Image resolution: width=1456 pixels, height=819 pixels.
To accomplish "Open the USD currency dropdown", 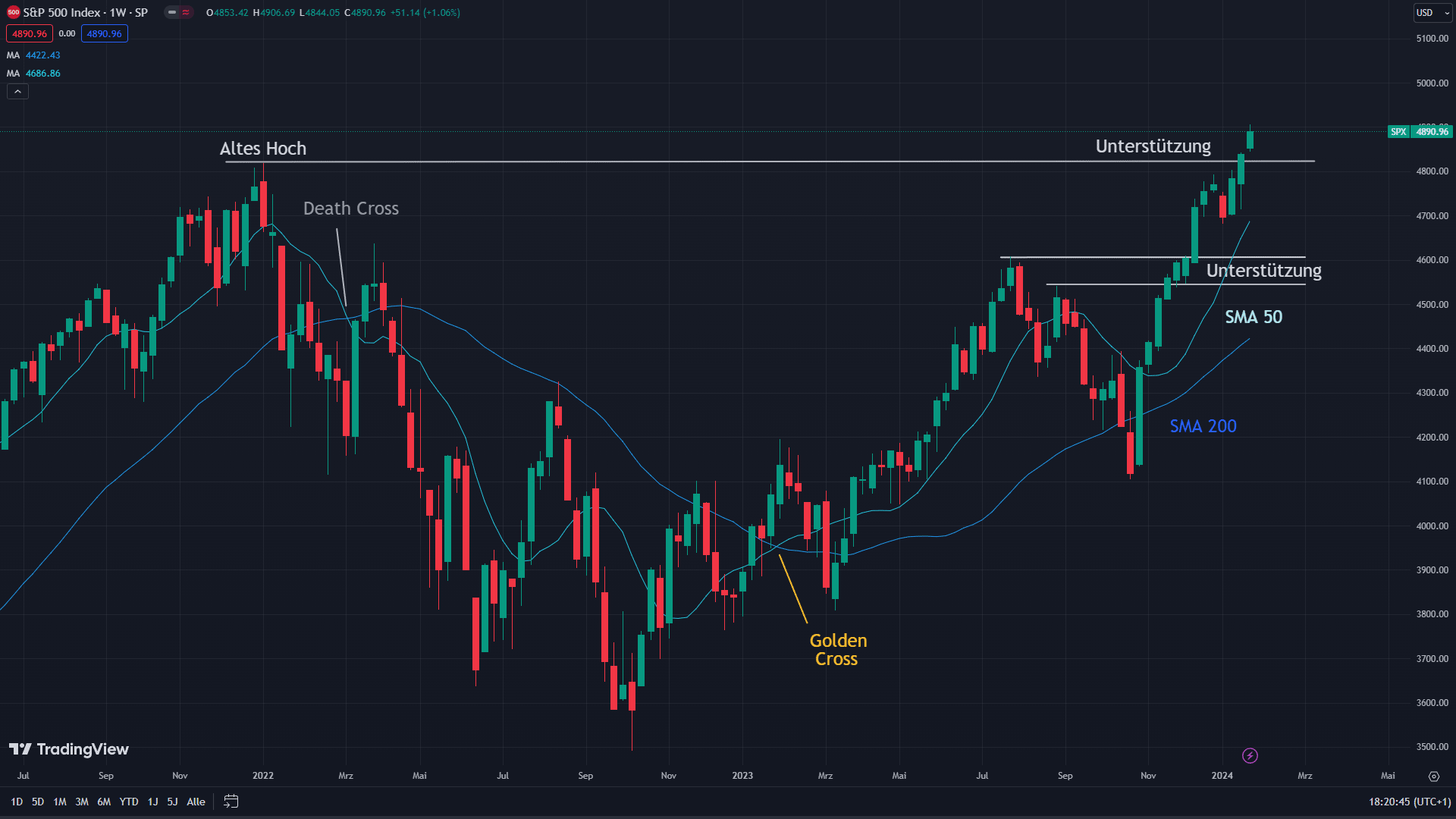I will tap(1432, 12).
